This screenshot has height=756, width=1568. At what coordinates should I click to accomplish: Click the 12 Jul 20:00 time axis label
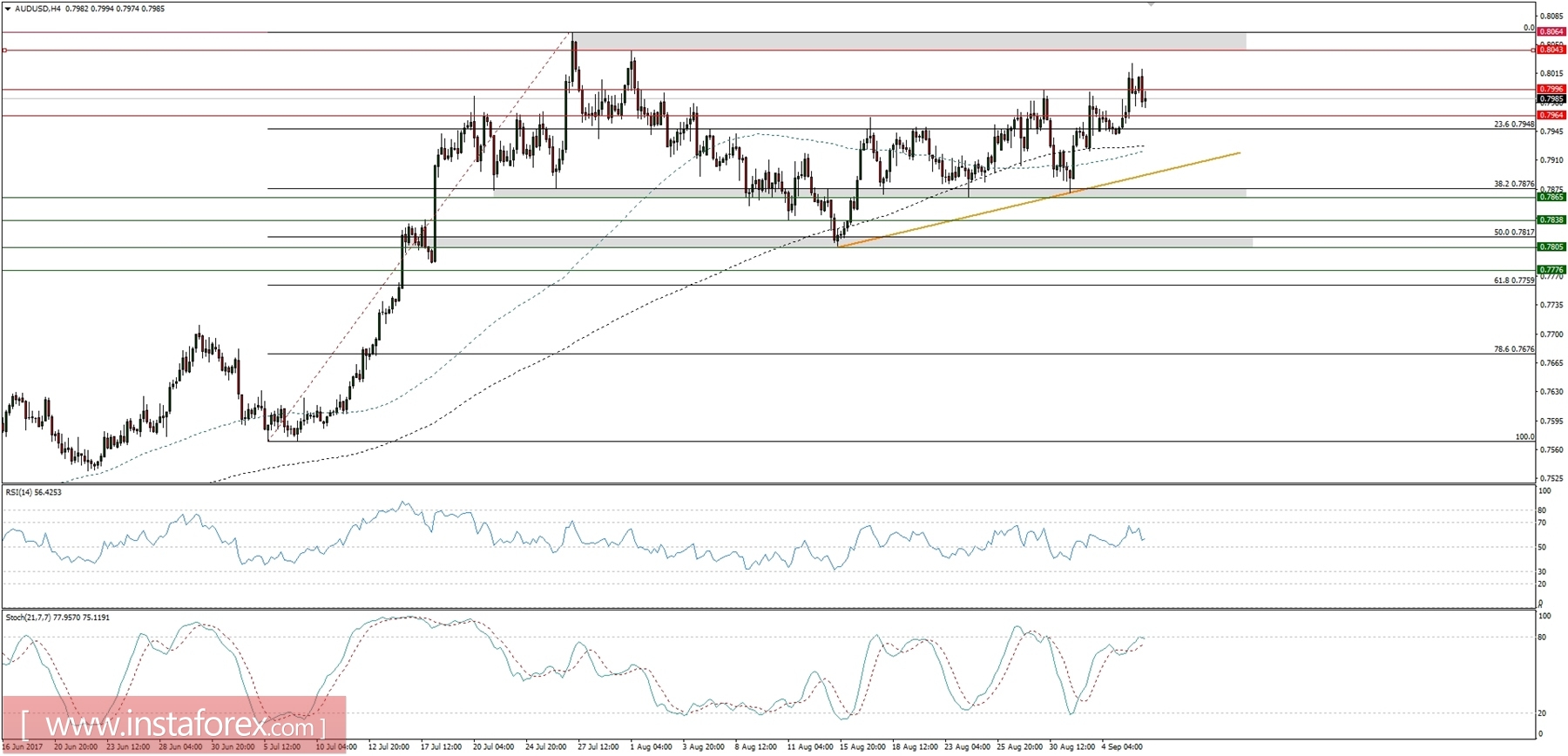[389, 746]
